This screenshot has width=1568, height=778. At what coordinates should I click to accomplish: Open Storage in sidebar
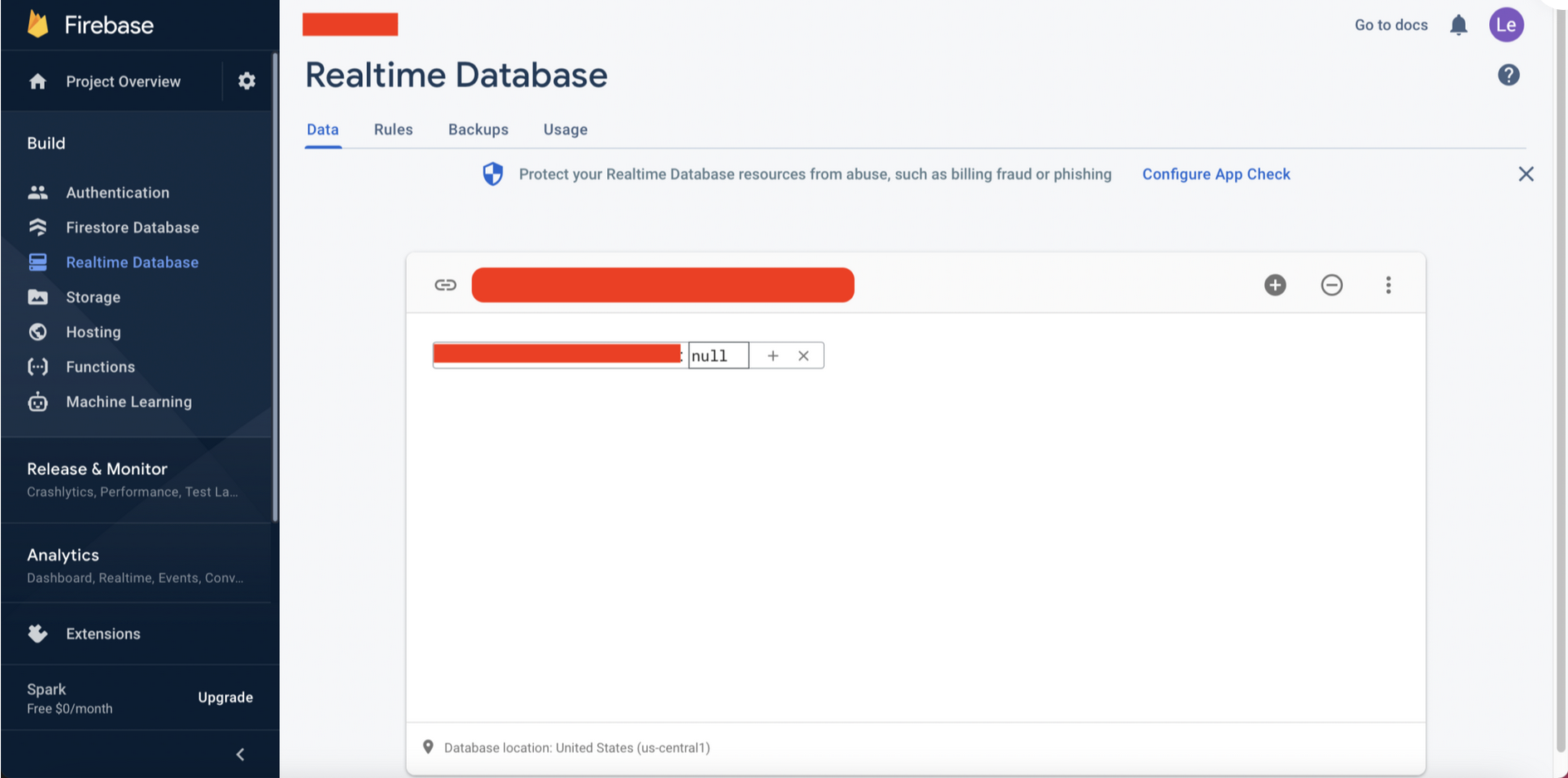93,297
